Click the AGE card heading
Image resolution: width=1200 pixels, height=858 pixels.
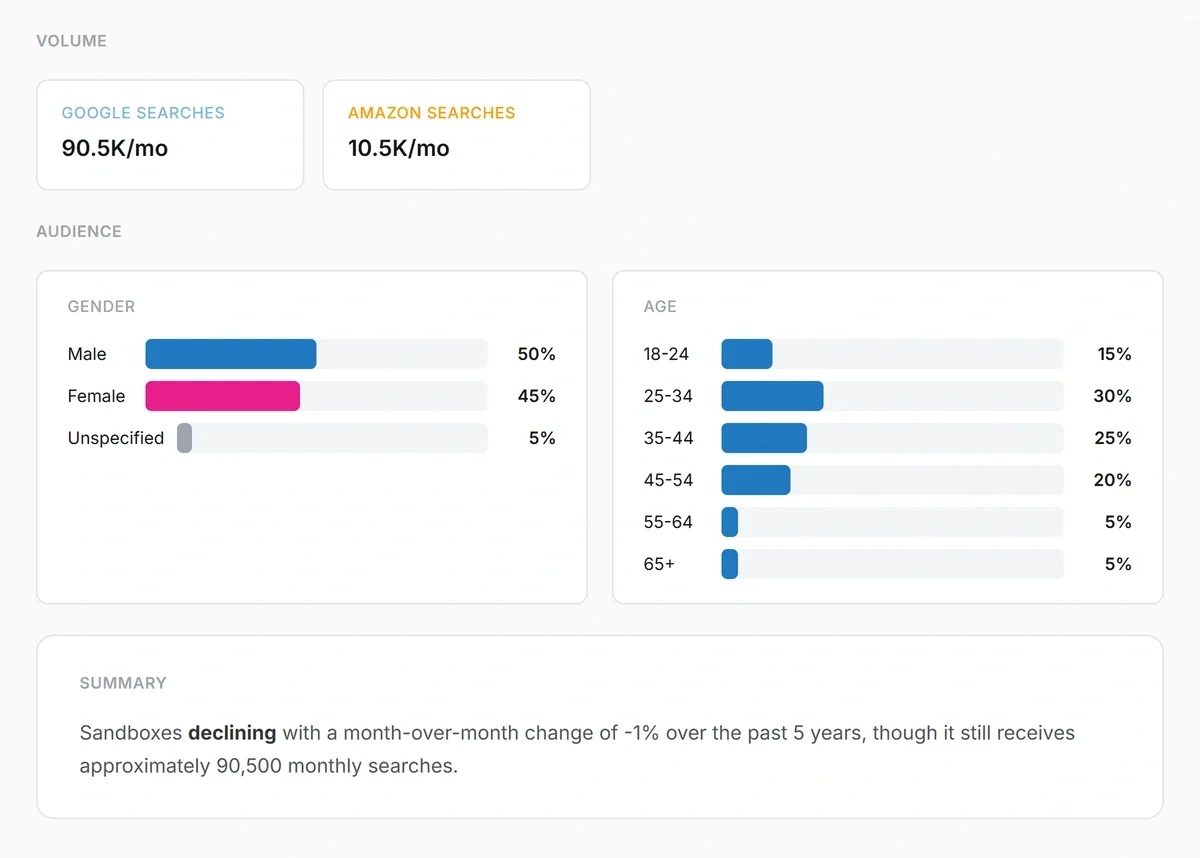click(x=660, y=307)
